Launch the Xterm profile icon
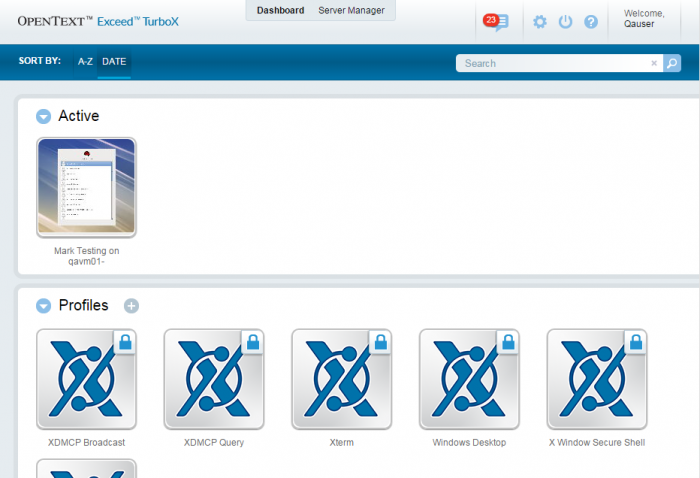Screen dimensions: 700x478 (x=342, y=379)
